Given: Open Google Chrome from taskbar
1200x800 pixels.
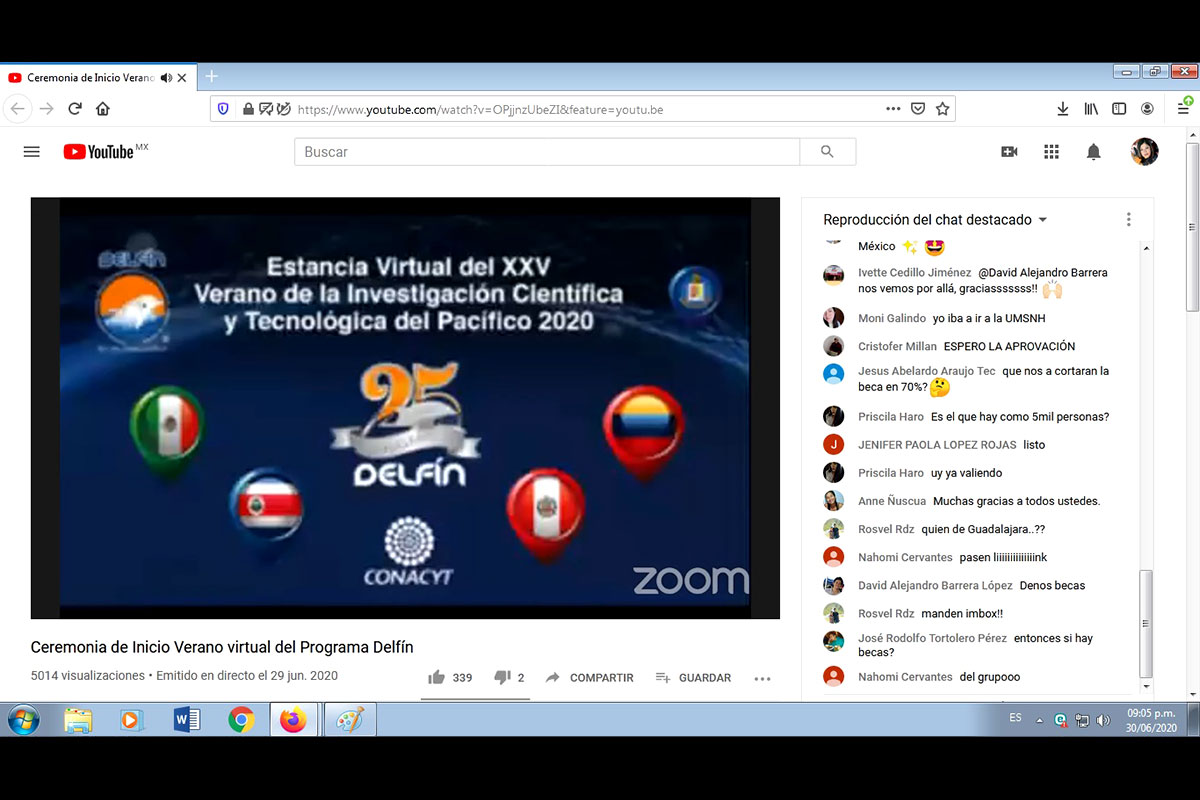Looking at the screenshot, I should 241,720.
